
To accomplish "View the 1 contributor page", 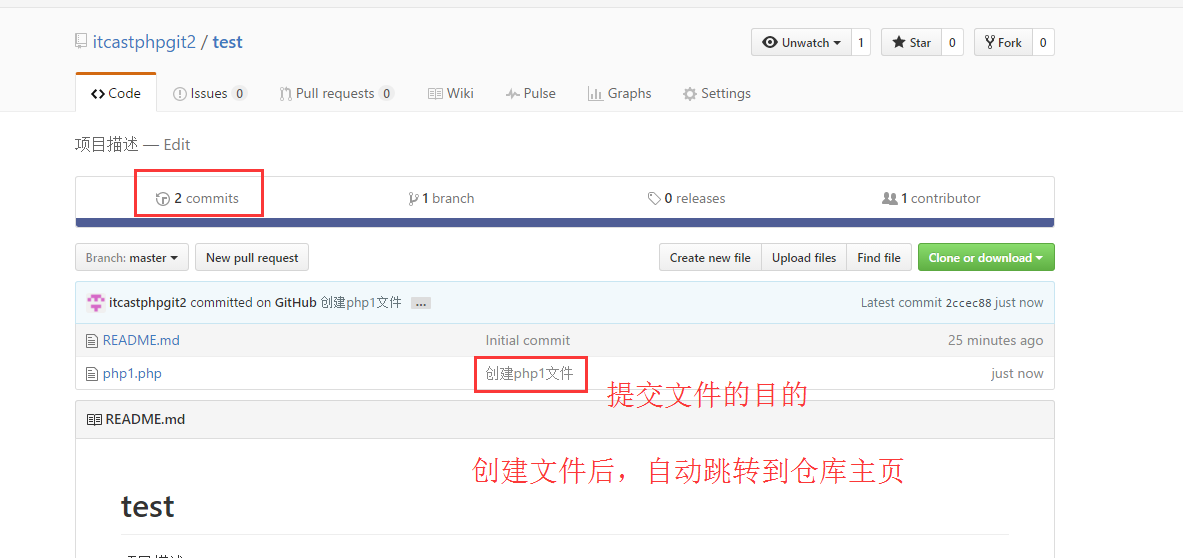I will coord(931,198).
